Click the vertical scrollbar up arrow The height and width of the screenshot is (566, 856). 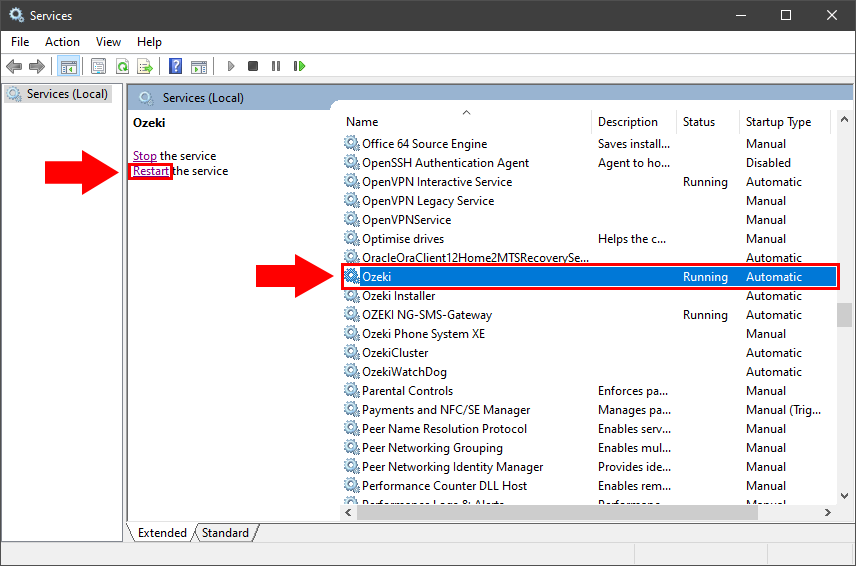(x=845, y=119)
